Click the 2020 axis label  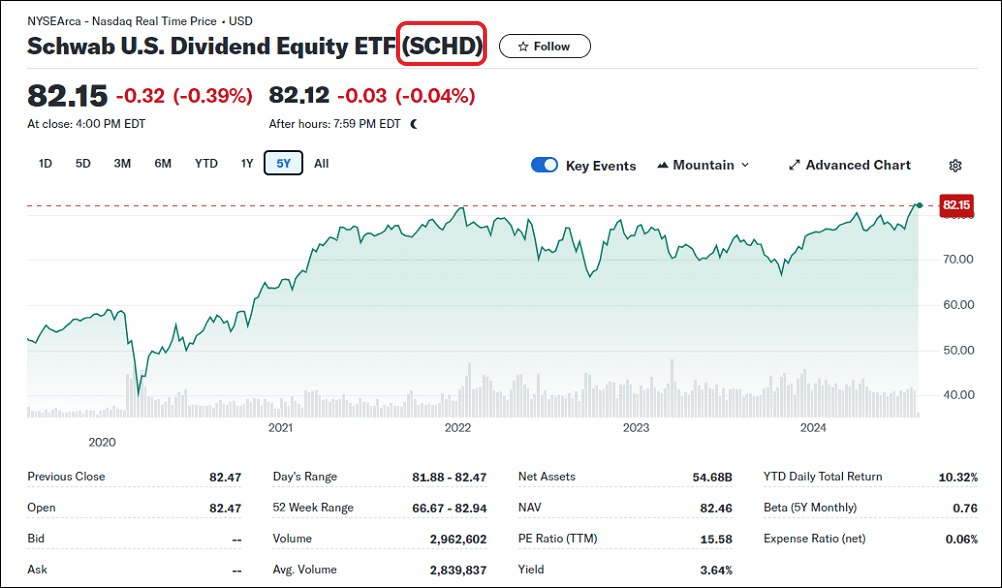click(102, 442)
